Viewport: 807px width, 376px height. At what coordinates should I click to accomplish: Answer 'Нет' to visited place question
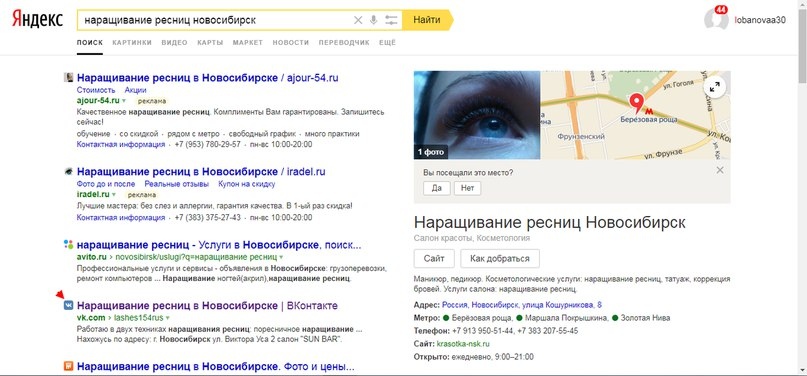(467, 188)
